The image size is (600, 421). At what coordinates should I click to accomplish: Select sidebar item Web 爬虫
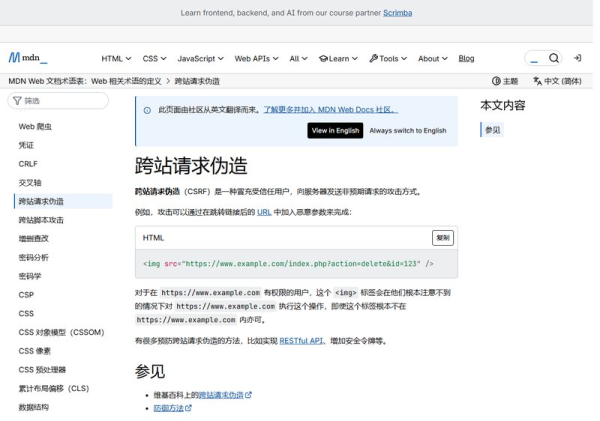point(35,127)
